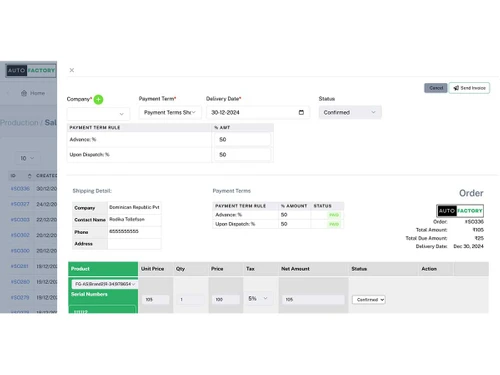This screenshot has height=375, width=500.
Task: Click the Advance % amount field
Action: [242, 139]
